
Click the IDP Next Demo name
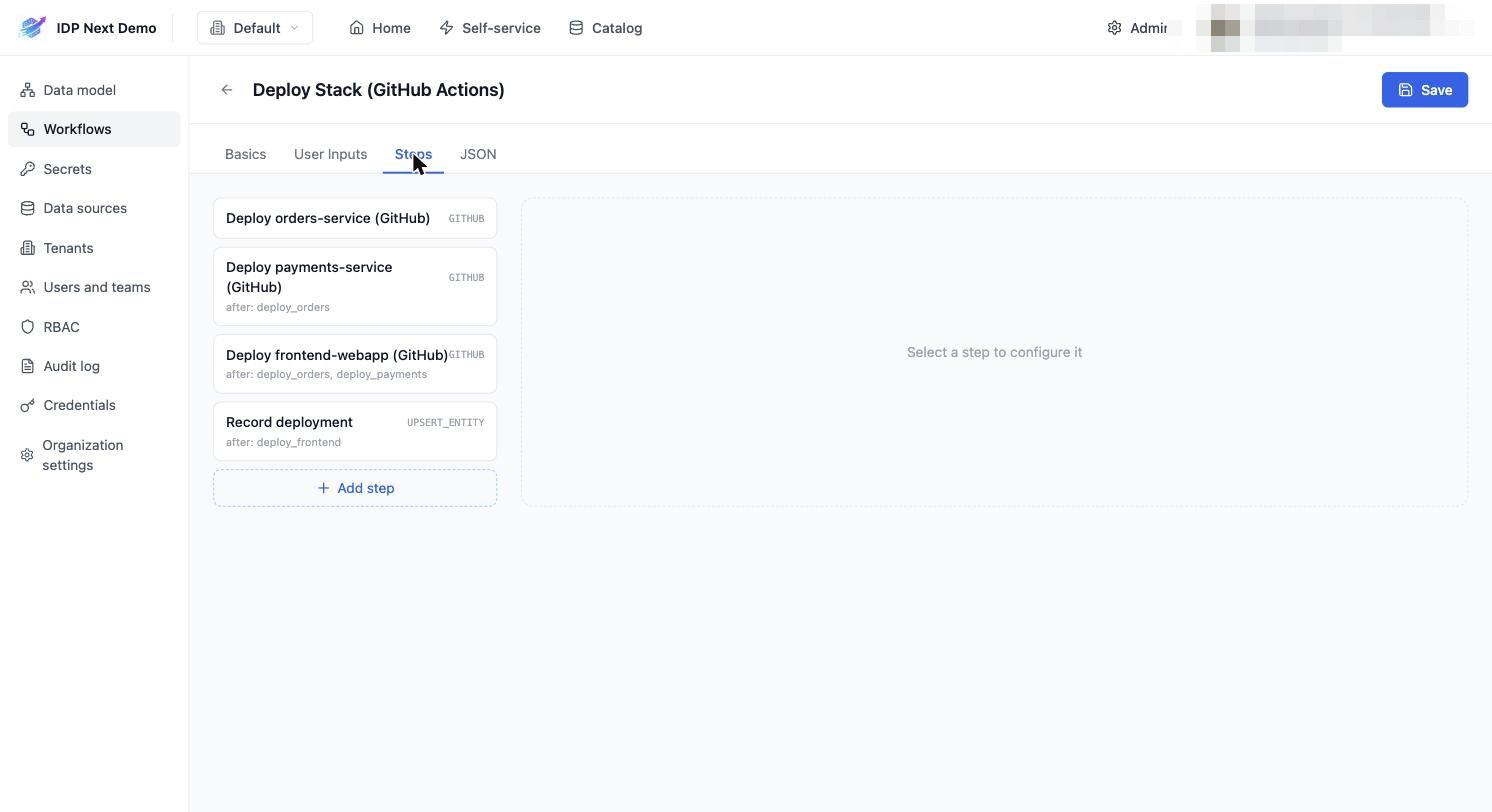coord(106,28)
